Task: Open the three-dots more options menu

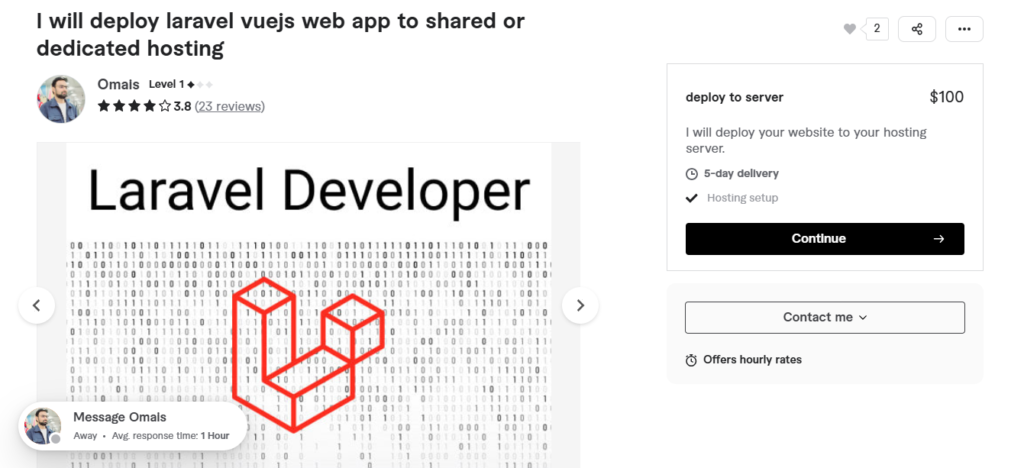Action: point(964,29)
